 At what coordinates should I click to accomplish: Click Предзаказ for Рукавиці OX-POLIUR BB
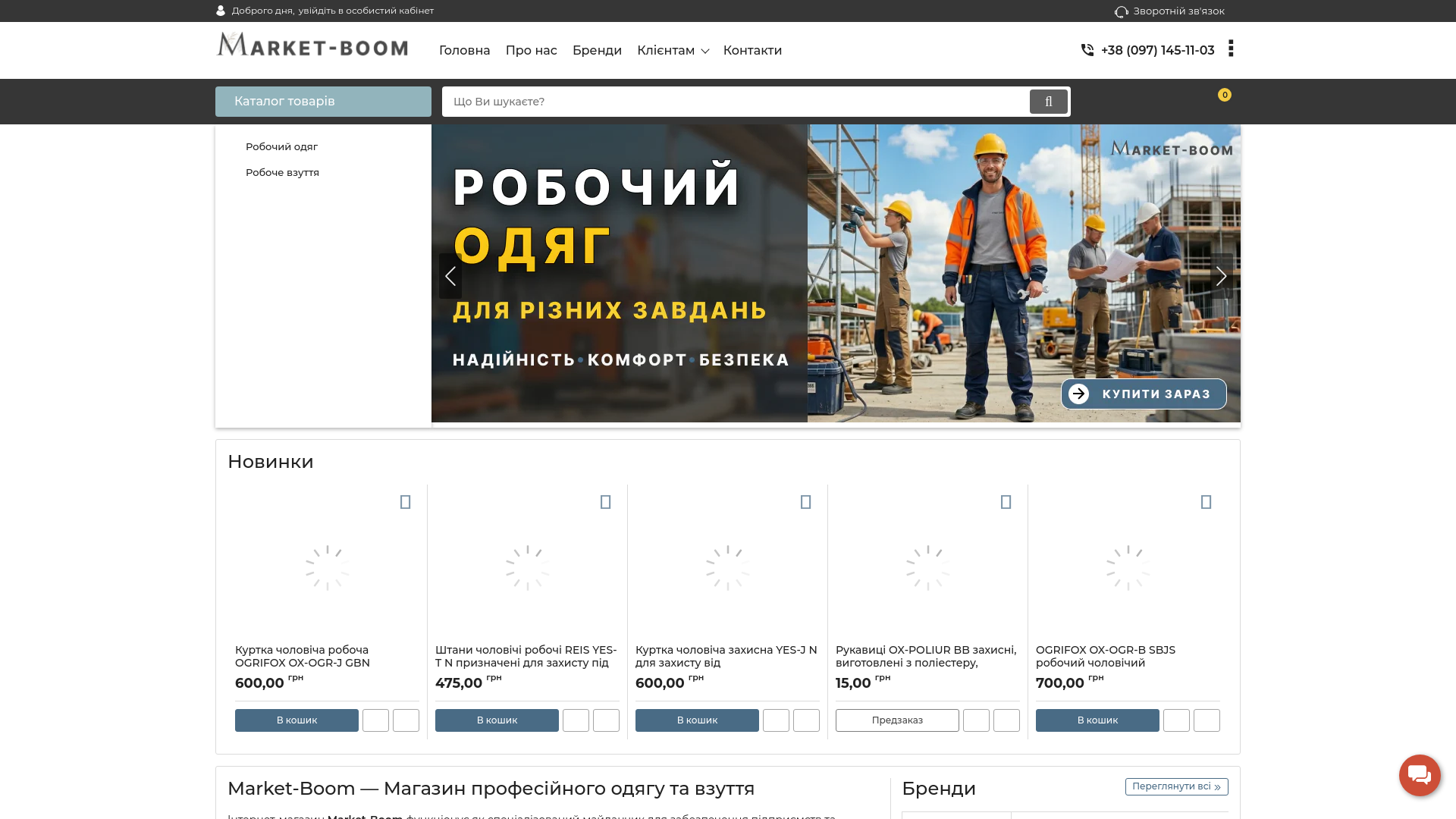897,720
